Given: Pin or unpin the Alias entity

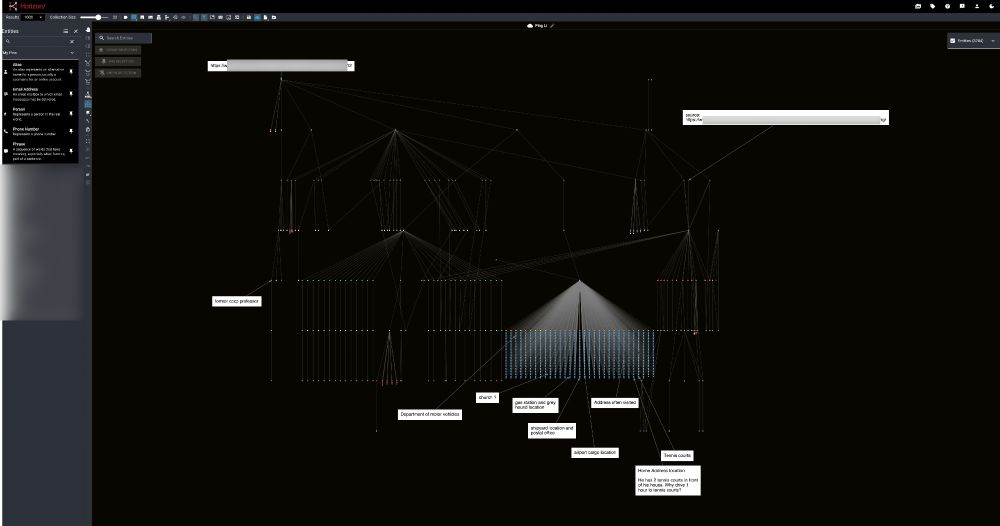Looking at the screenshot, I should (x=71, y=71).
